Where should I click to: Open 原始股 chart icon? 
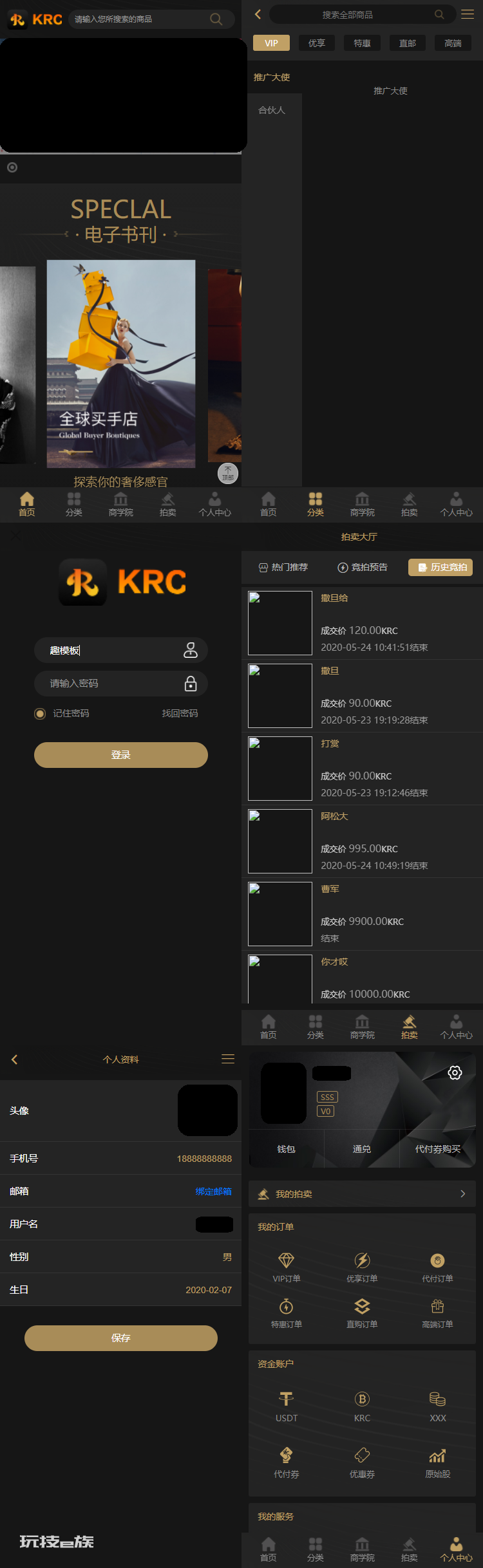pyautogui.click(x=437, y=1455)
